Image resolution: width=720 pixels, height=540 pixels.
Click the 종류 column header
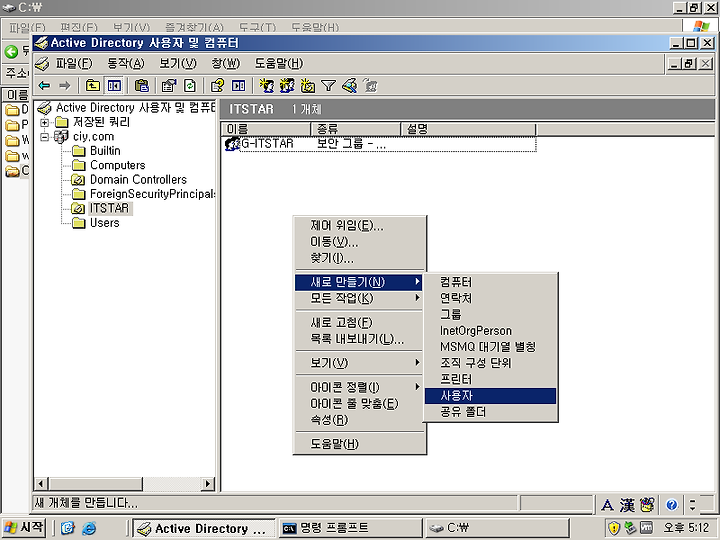(x=356, y=129)
